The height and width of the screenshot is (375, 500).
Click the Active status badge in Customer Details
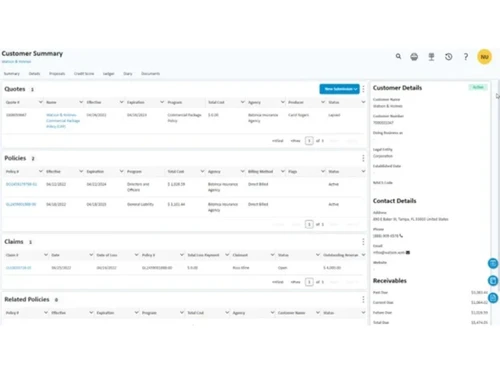click(x=478, y=87)
